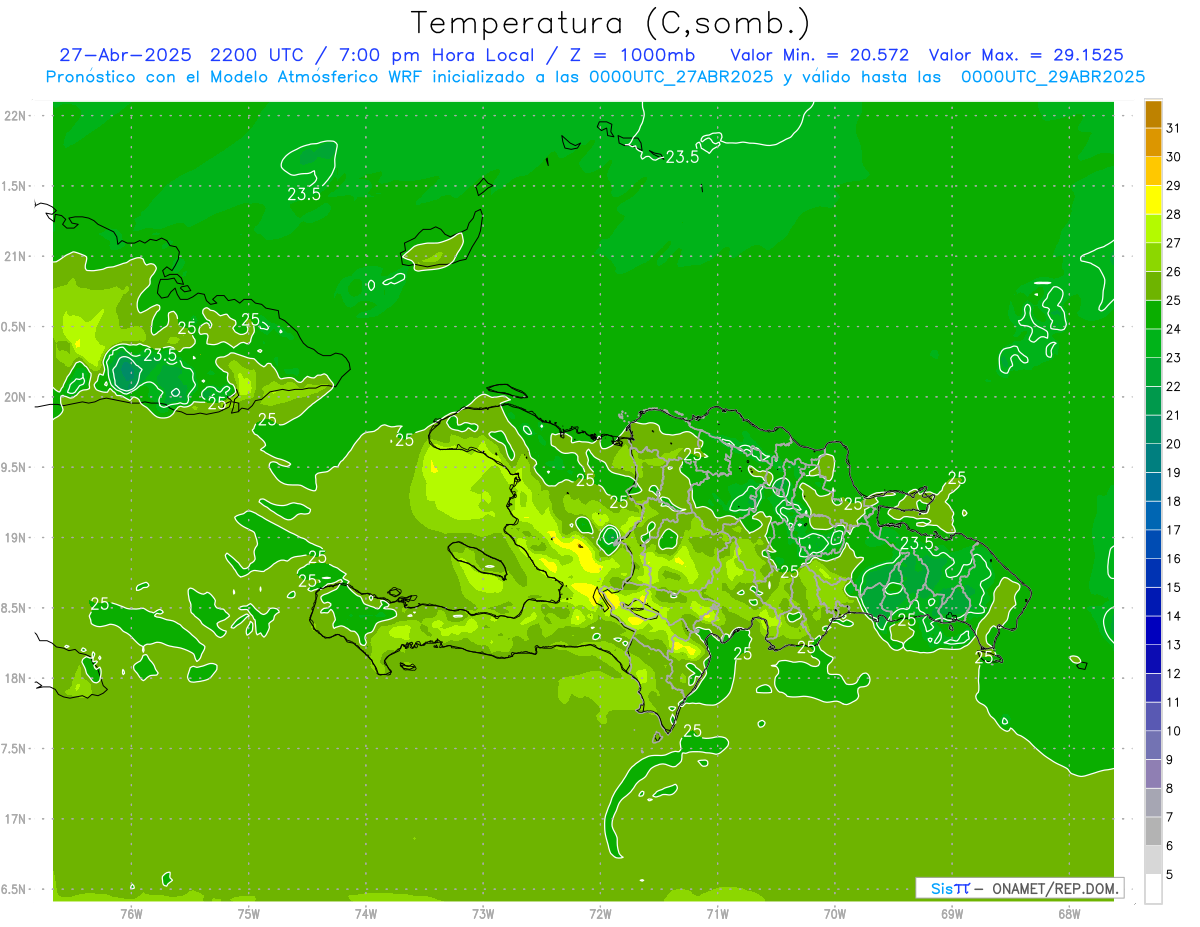This screenshot has height=927, width=1200.
Task: Select the 'Z = 1000mb' level text
Action: (632, 54)
